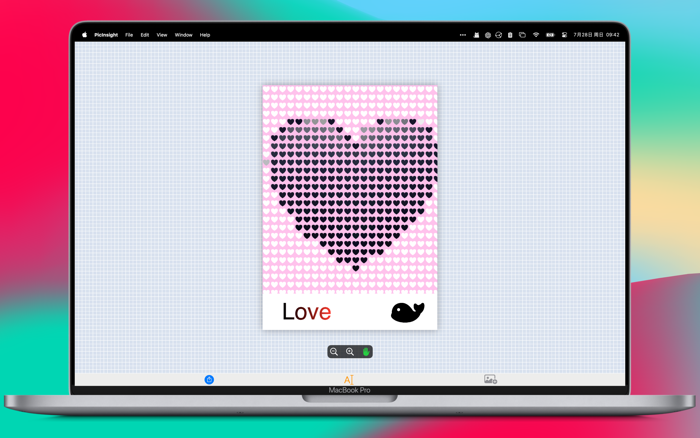Click the trash-shaped menu bar icon
This screenshot has width=700, height=438.
[x=510, y=35]
